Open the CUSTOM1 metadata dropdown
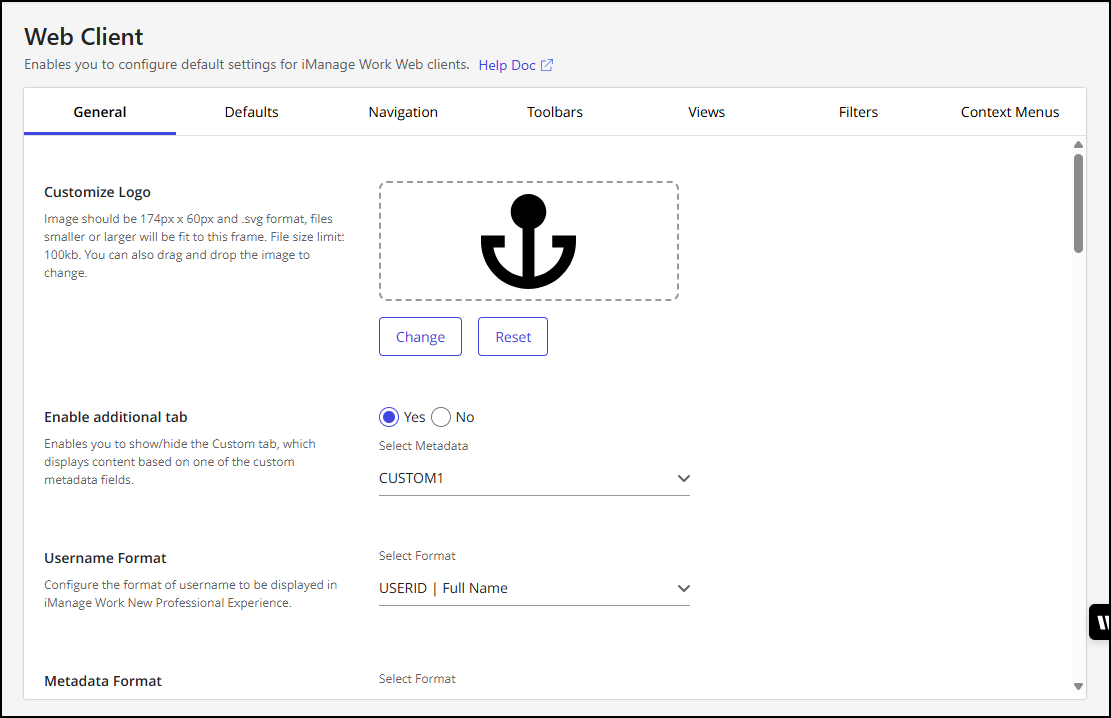 coord(534,478)
